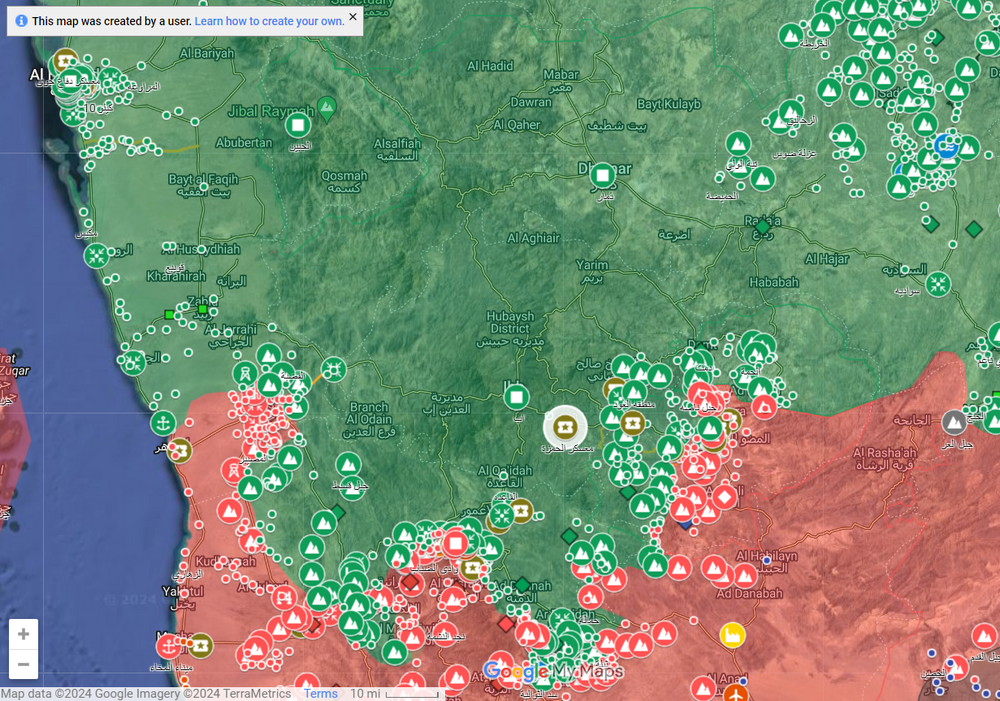
Task: Dismiss the user-created map notice
Action: pos(353,18)
